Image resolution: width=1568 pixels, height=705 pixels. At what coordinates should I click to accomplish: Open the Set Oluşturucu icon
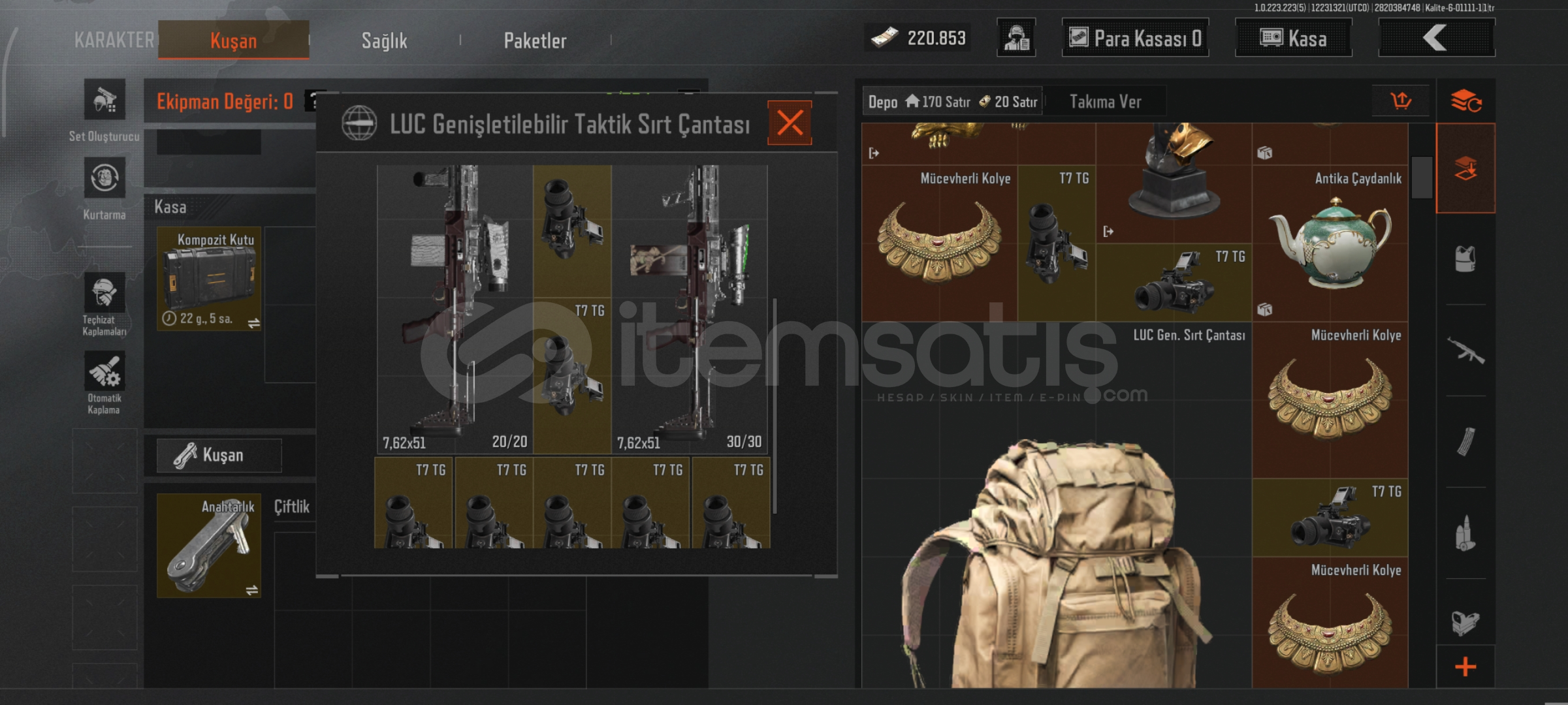(104, 100)
